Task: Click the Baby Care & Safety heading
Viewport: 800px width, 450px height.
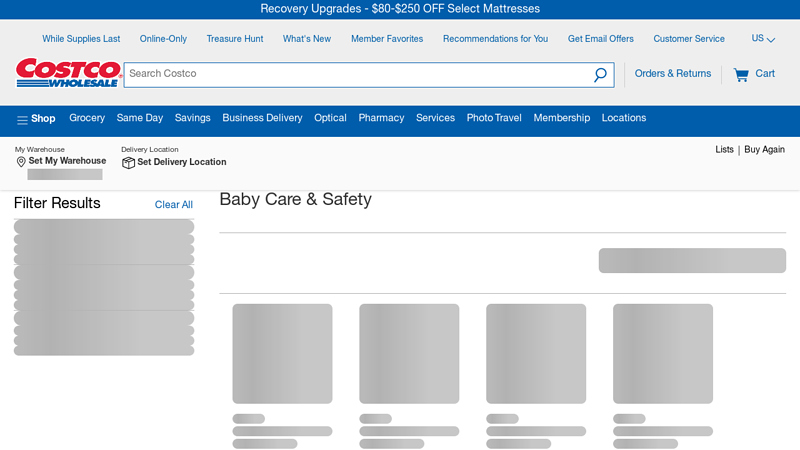Action: [295, 199]
